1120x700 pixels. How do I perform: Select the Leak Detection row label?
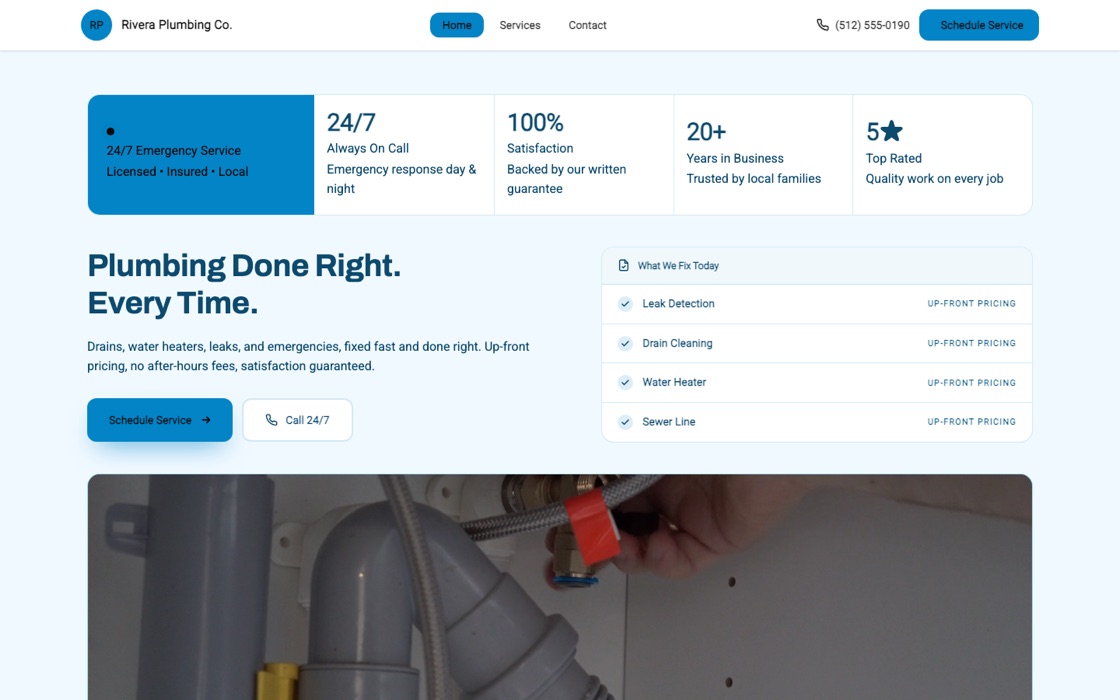click(x=678, y=304)
